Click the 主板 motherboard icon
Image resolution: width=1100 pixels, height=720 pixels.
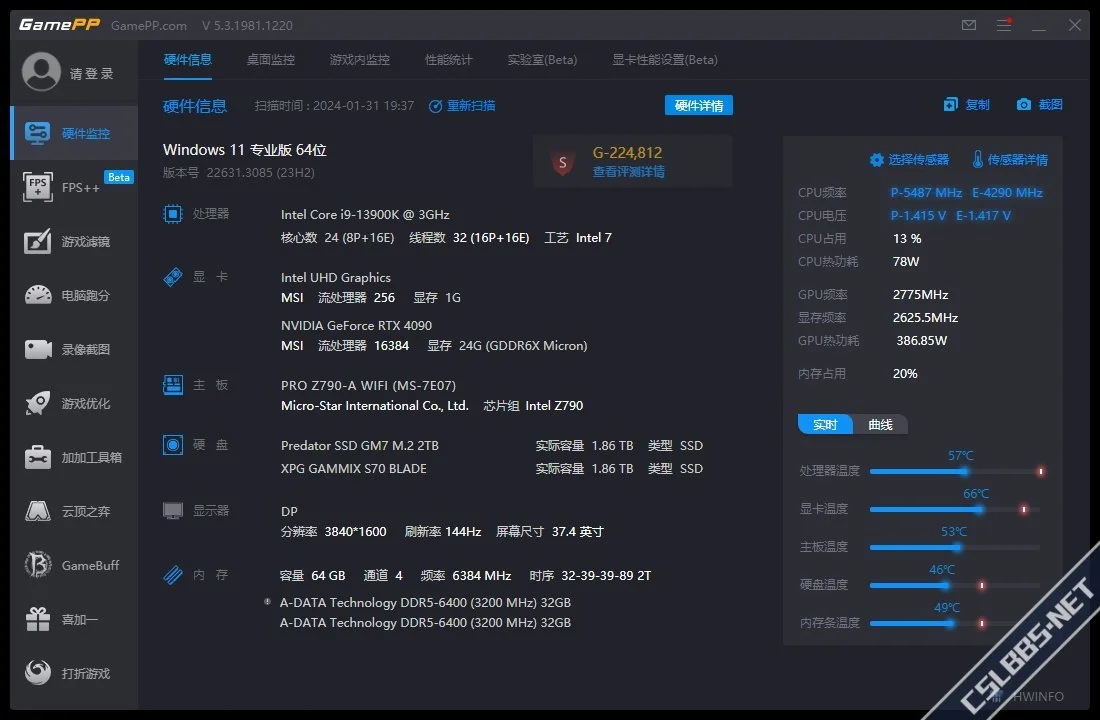(173, 385)
